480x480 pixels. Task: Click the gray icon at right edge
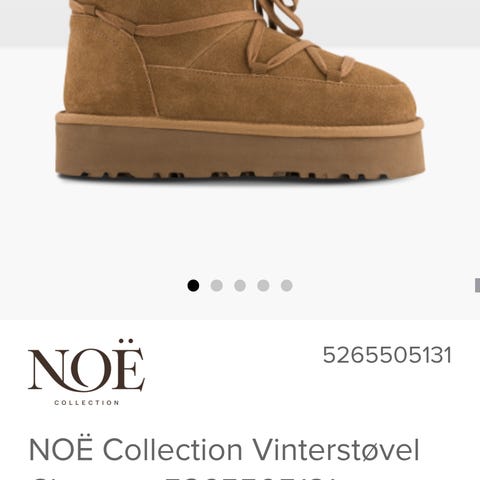pyautogui.click(x=477, y=285)
